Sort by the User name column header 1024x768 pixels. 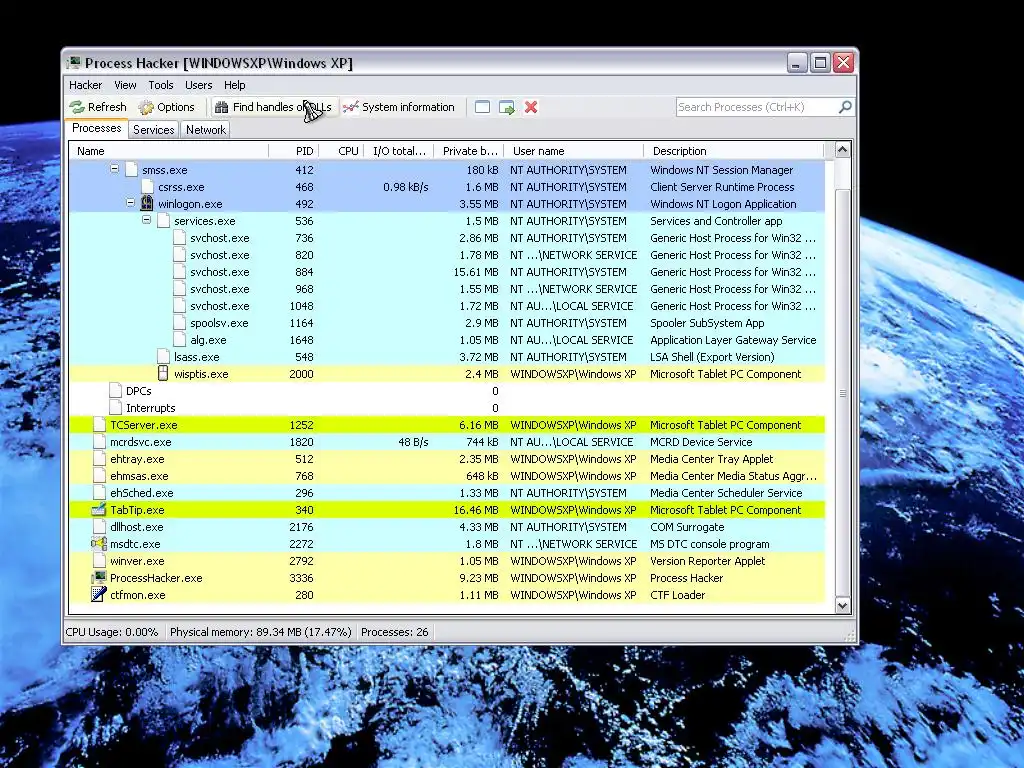[x=573, y=151]
